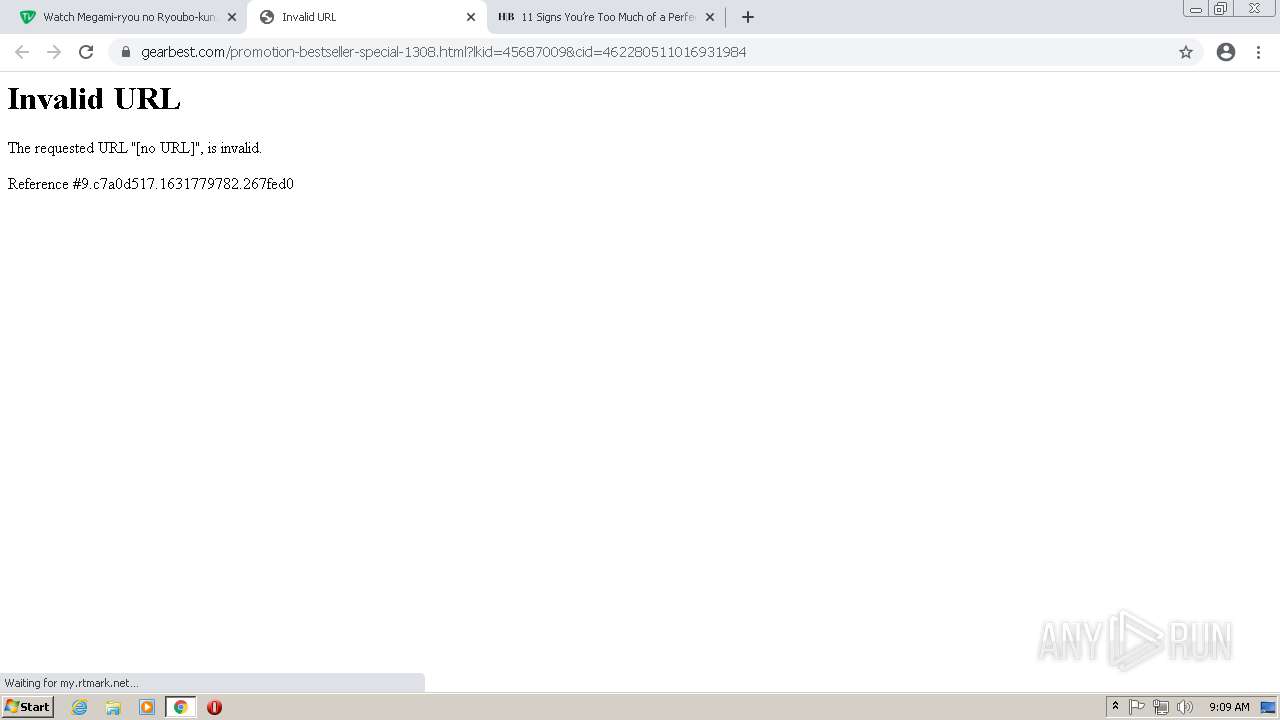The height and width of the screenshot is (720, 1280).
Task: Open the red antivirus taskbar icon
Action: pos(214,707)
